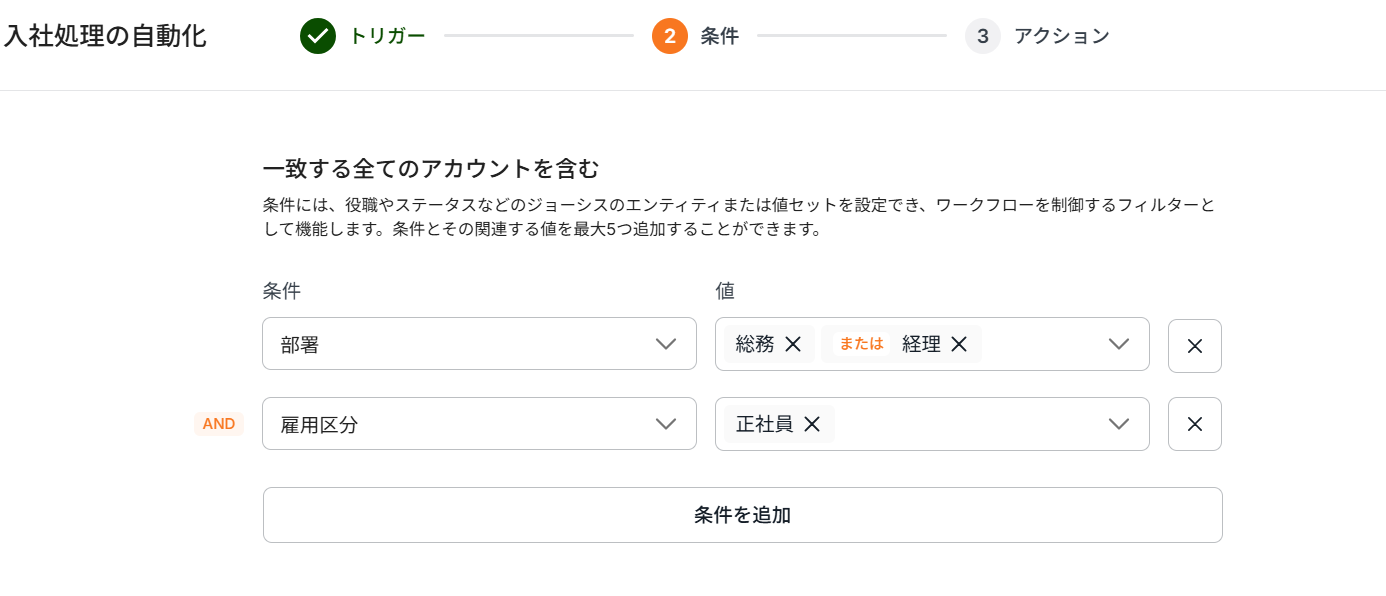Screen dimensions: 1386x596
Task: Jump to the アクション step
Action: tap(1062, 36)
